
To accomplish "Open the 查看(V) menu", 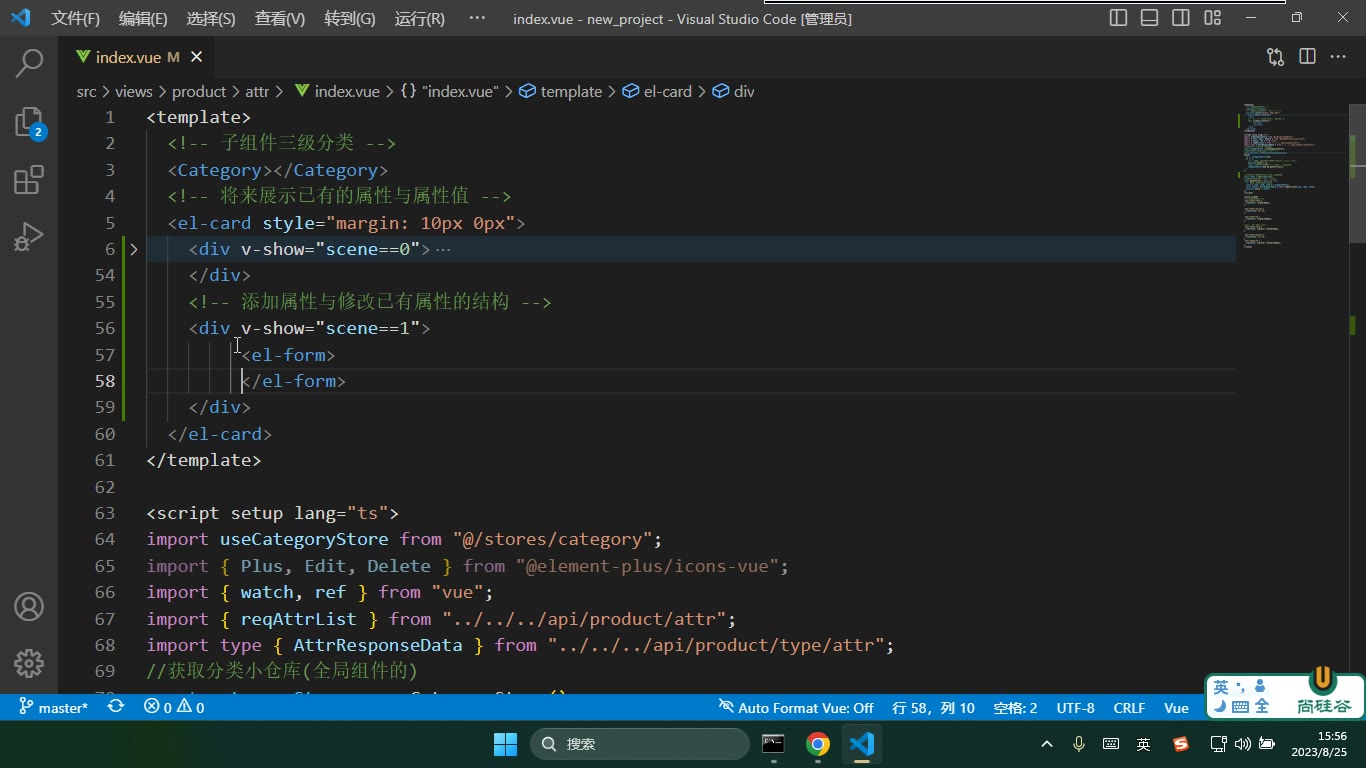I will 280,18.
